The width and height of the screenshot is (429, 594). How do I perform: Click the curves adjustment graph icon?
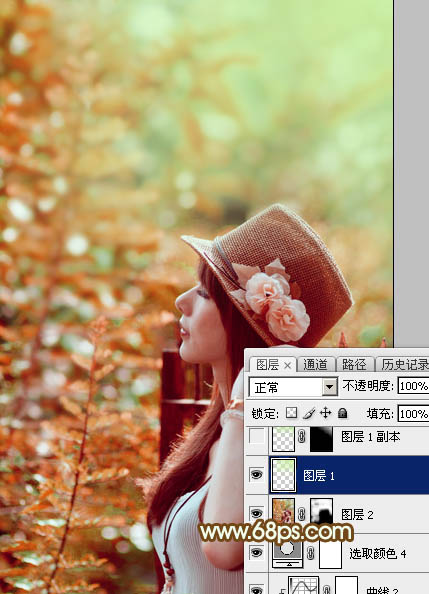(x=303, y=585)
